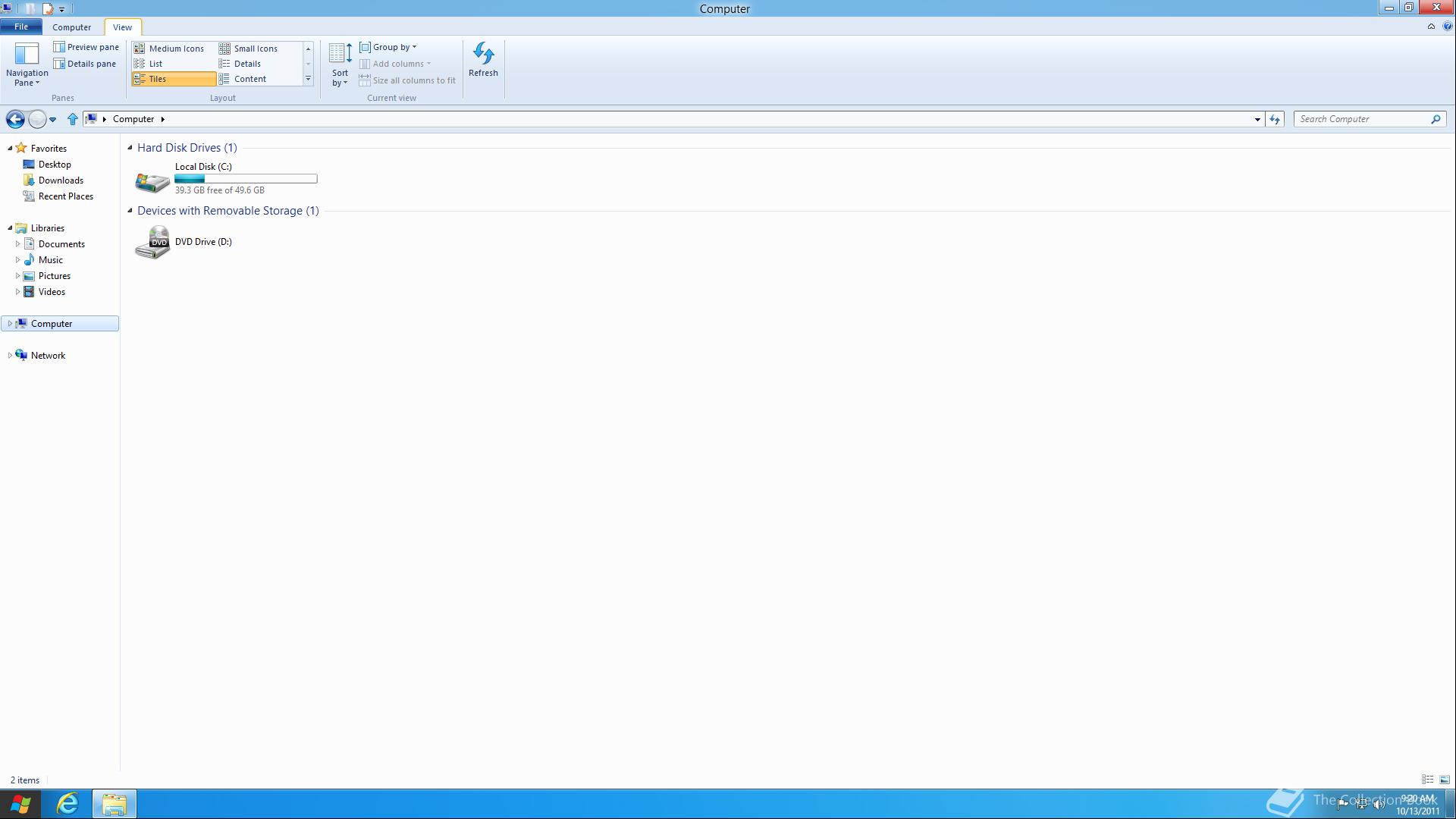Open Local Disk (C:) drive

(152, 180)
